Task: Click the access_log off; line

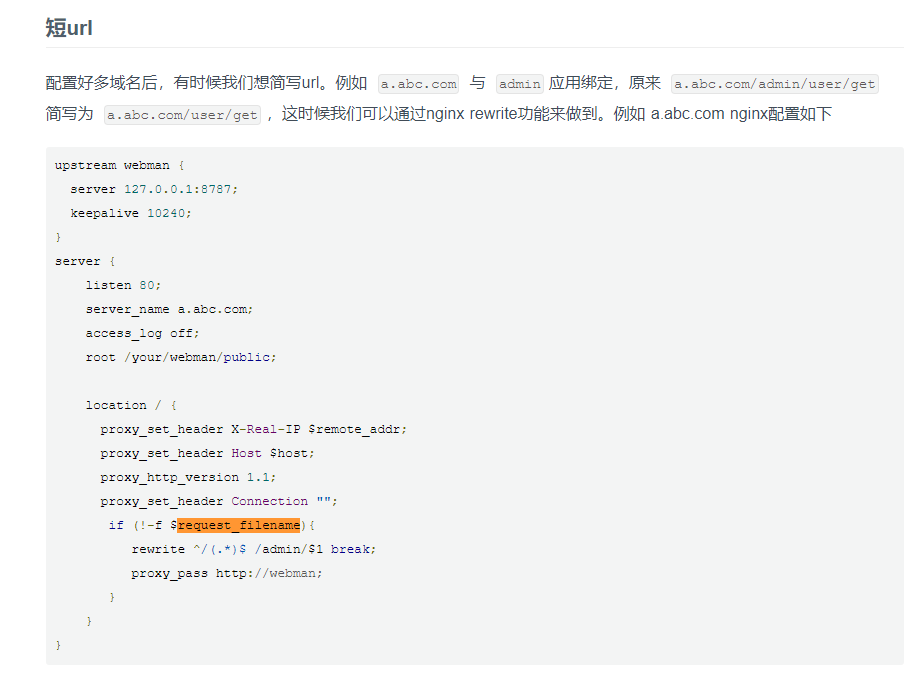Action: point(142,334)
